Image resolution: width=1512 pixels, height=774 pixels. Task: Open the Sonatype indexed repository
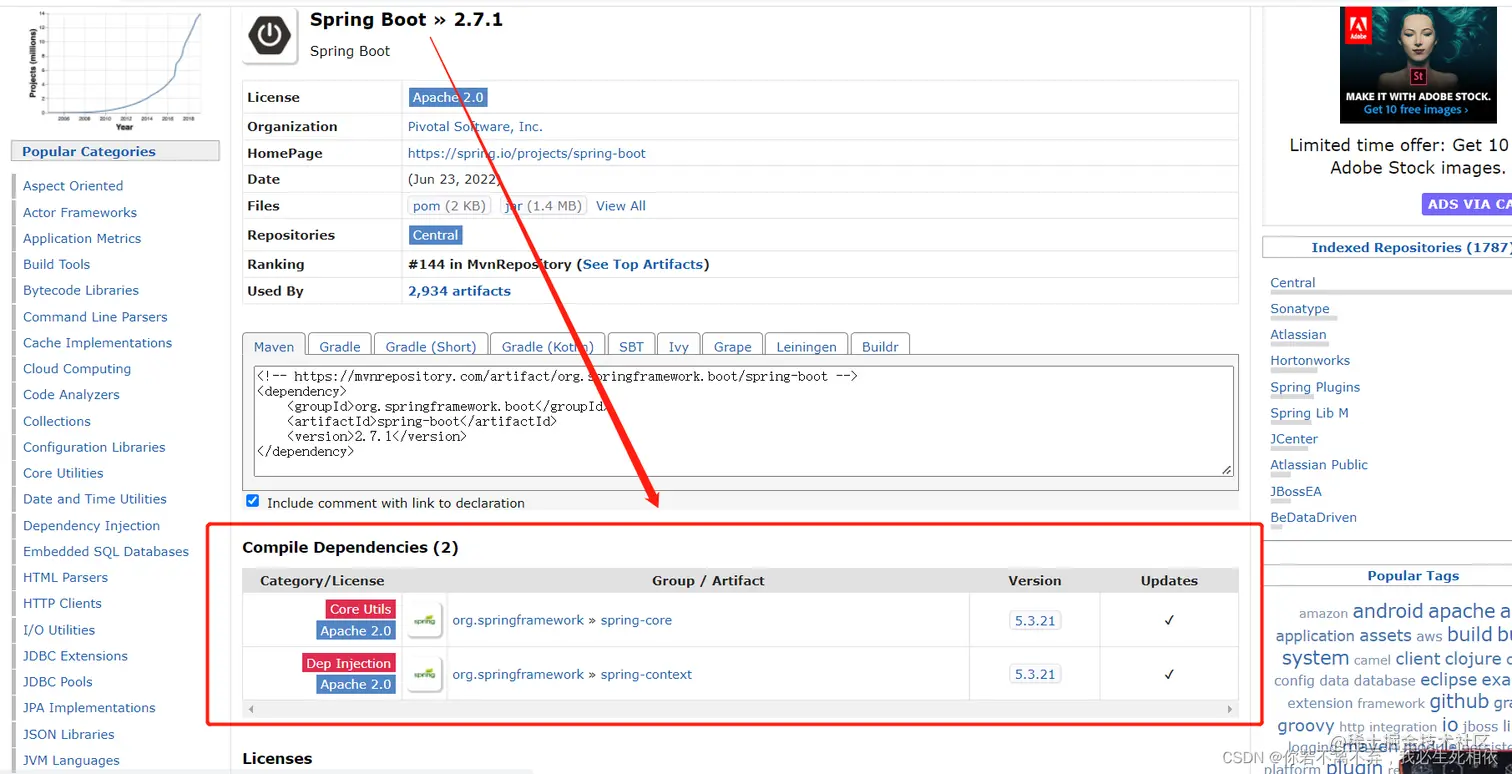pyautogui.click(x=1299, y=309)
